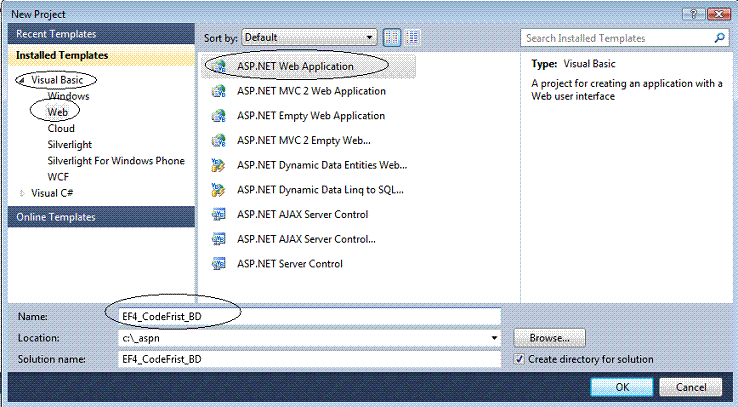Image resolution: width=738 pixels, height=407 pixels.
Task: Click the Cancel button
Action: 690,387
